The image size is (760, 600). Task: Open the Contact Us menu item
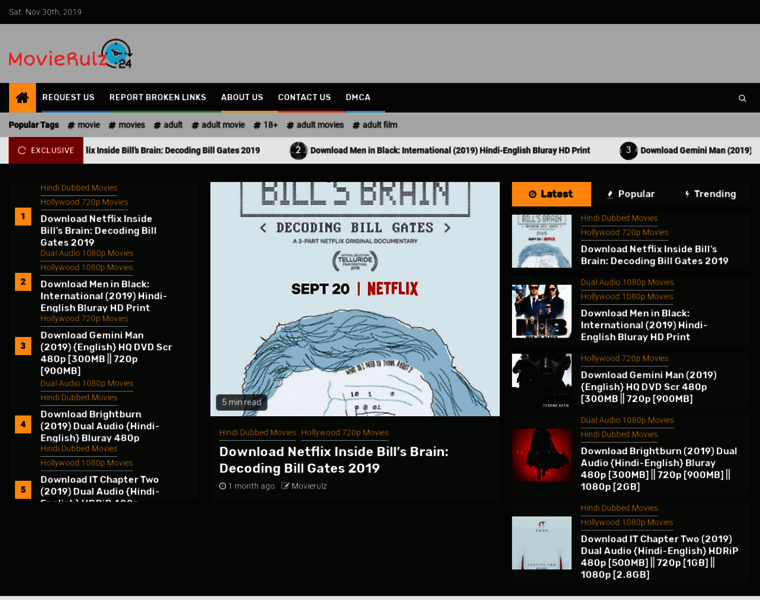304,97
